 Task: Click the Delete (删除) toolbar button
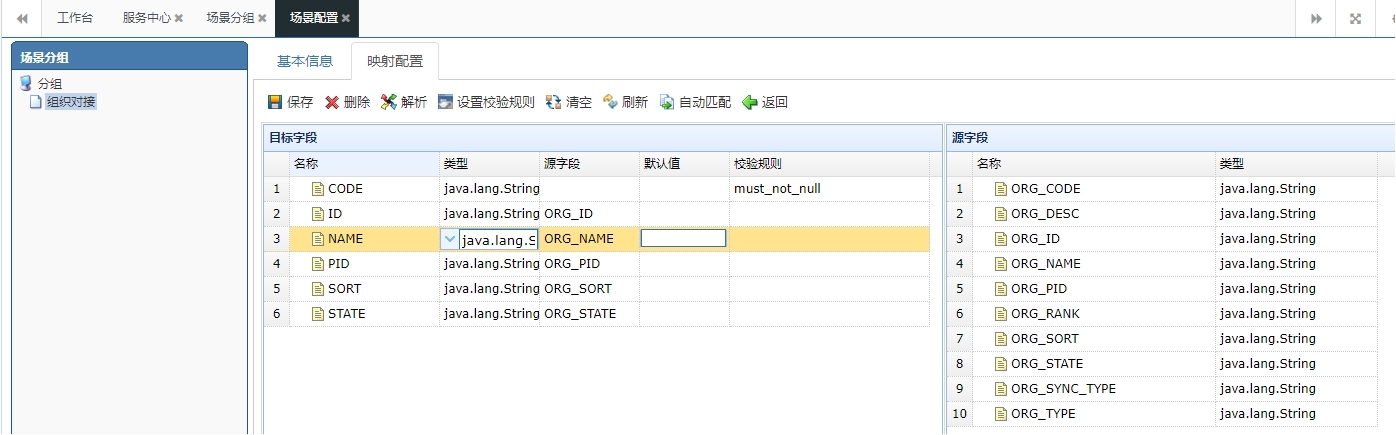(347, 102)
